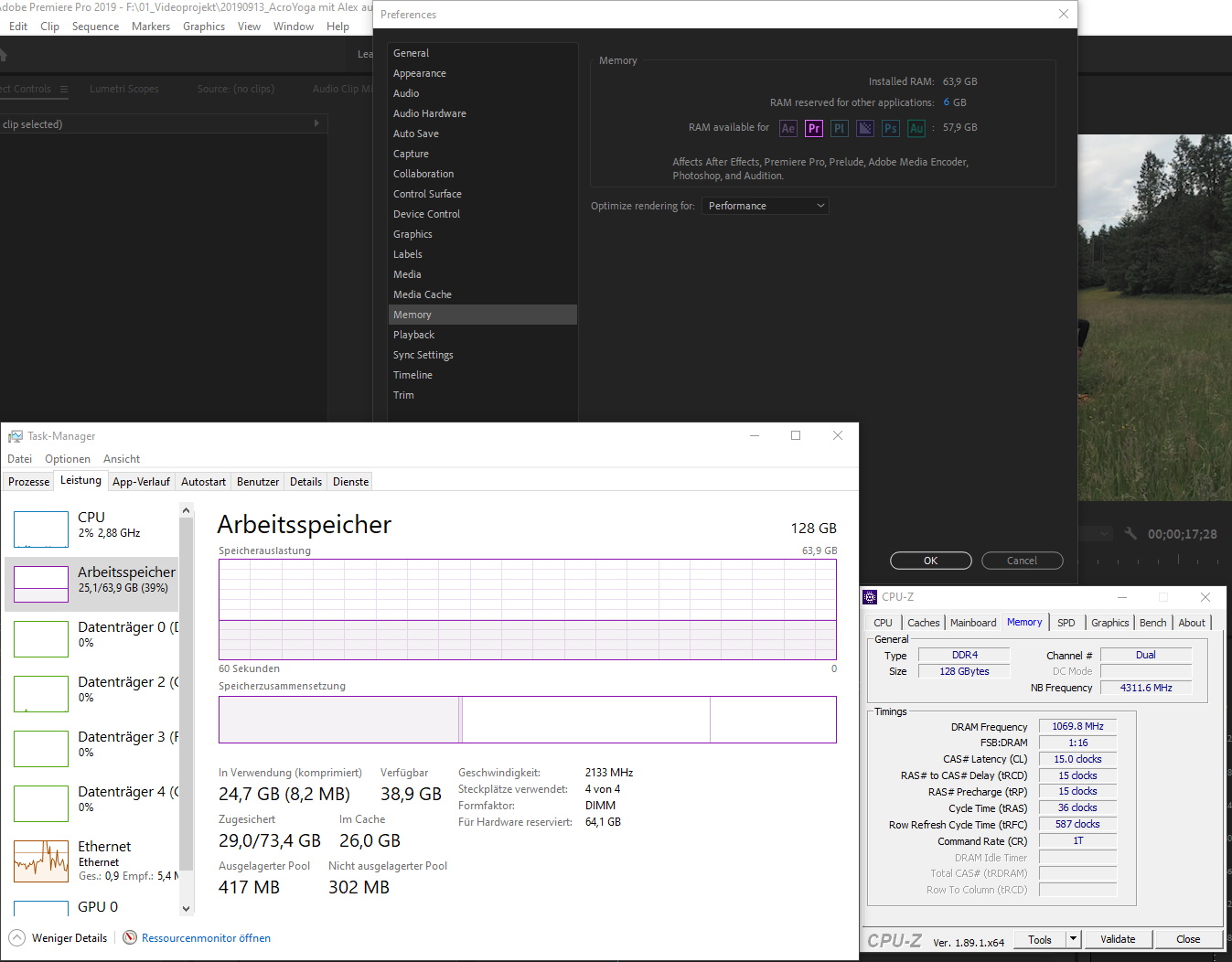Click the wrench settings icon in Premiere monitor

1130,533
